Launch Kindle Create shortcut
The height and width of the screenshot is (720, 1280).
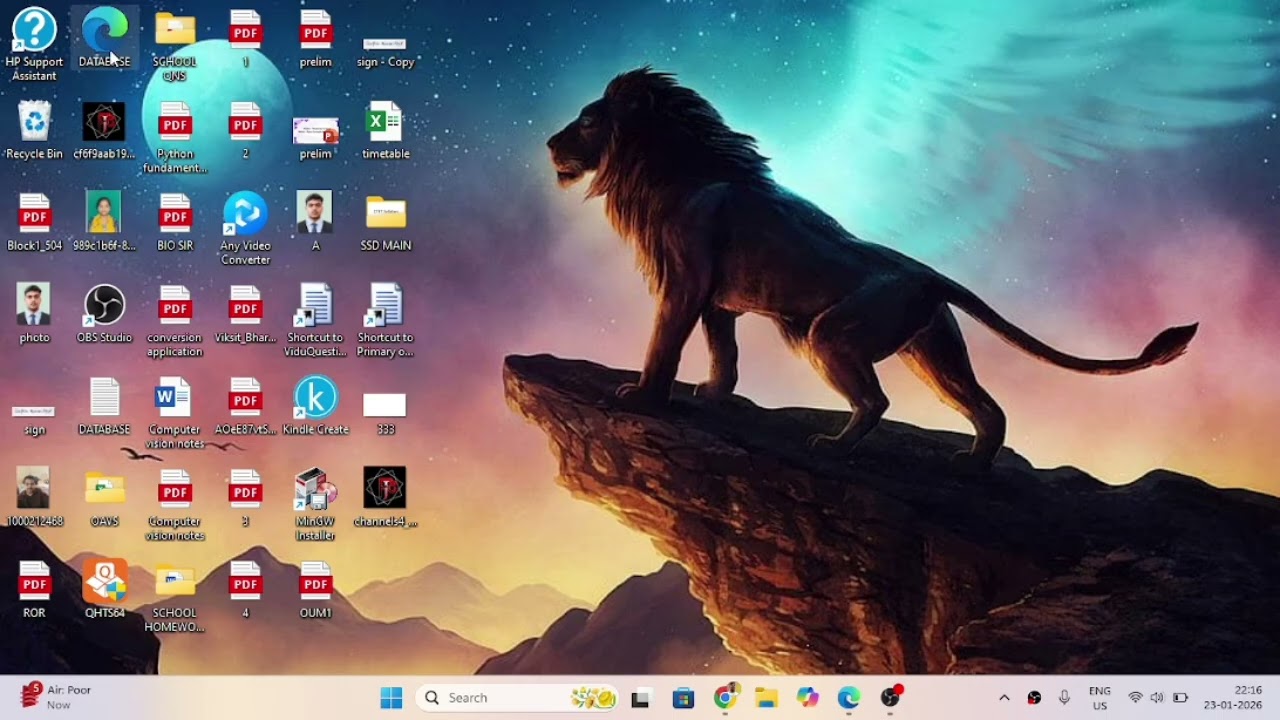coord(315,406)
